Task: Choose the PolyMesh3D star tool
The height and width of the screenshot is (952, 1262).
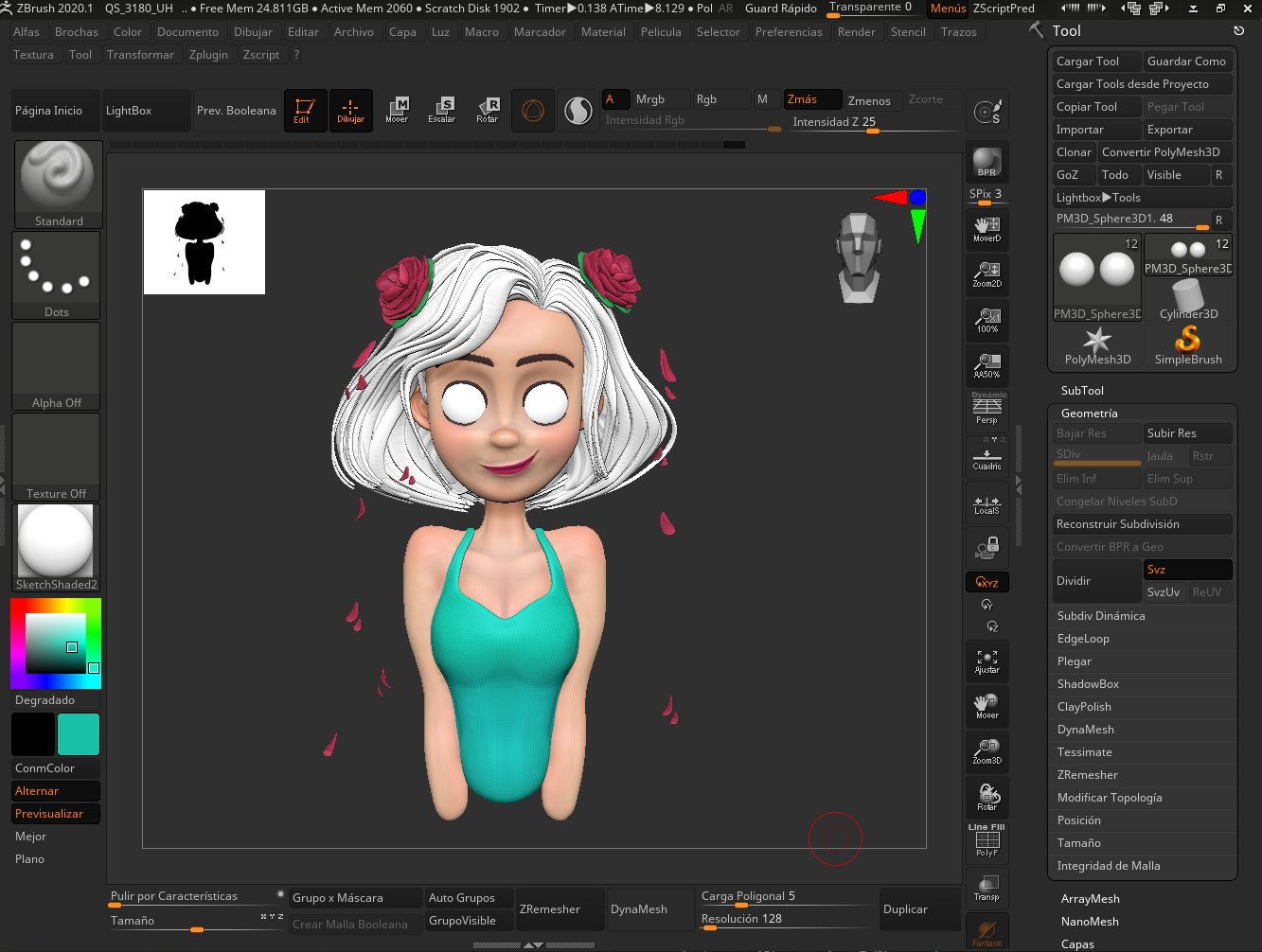Action: point(1097,345)
